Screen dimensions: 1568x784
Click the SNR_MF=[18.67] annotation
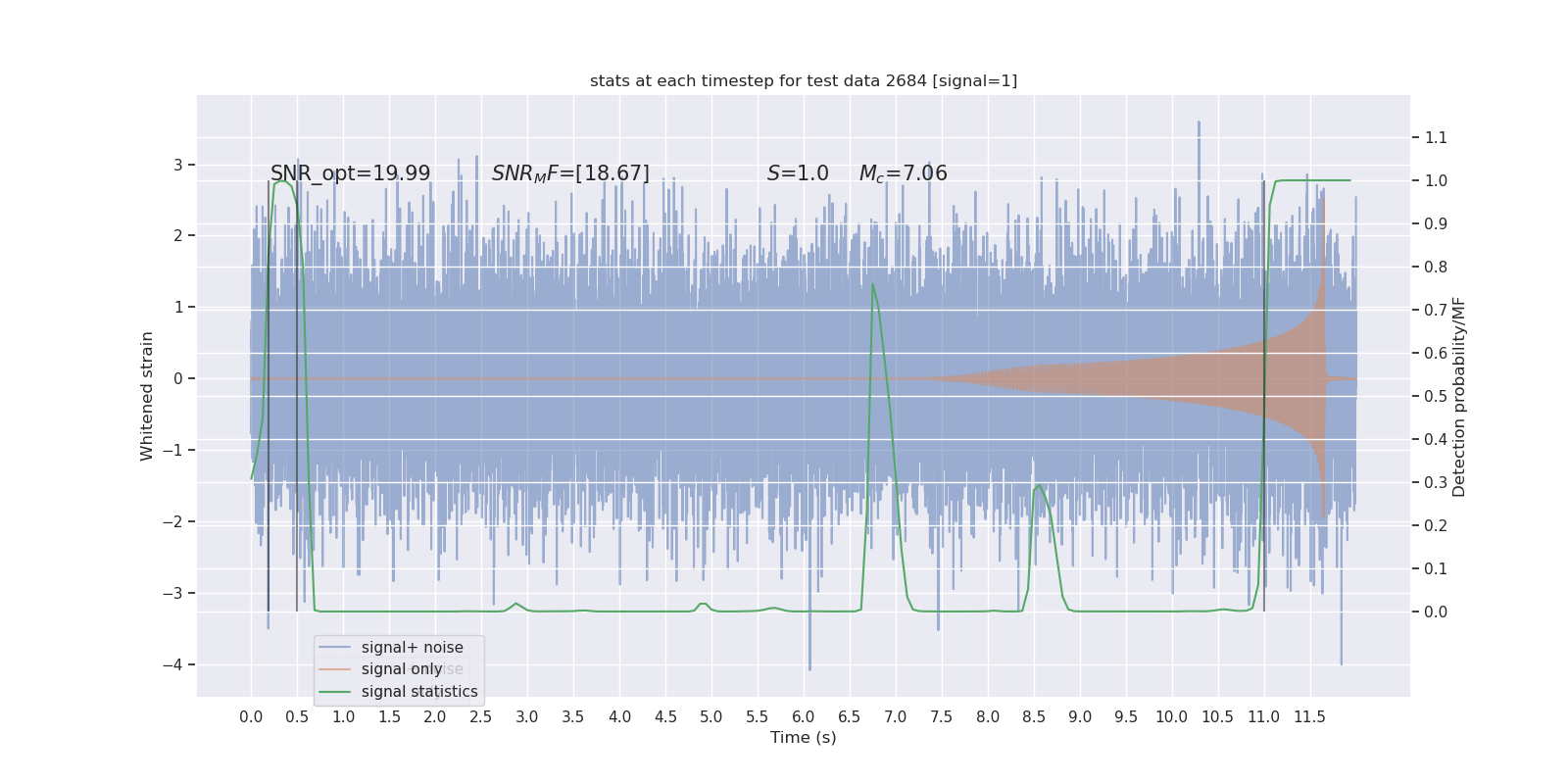point(570,173)
